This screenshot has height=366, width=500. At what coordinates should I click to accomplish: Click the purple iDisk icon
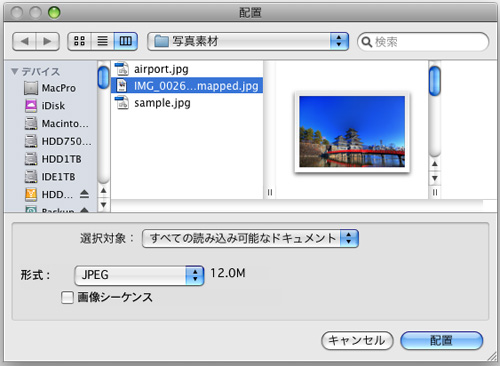(31, 106)
